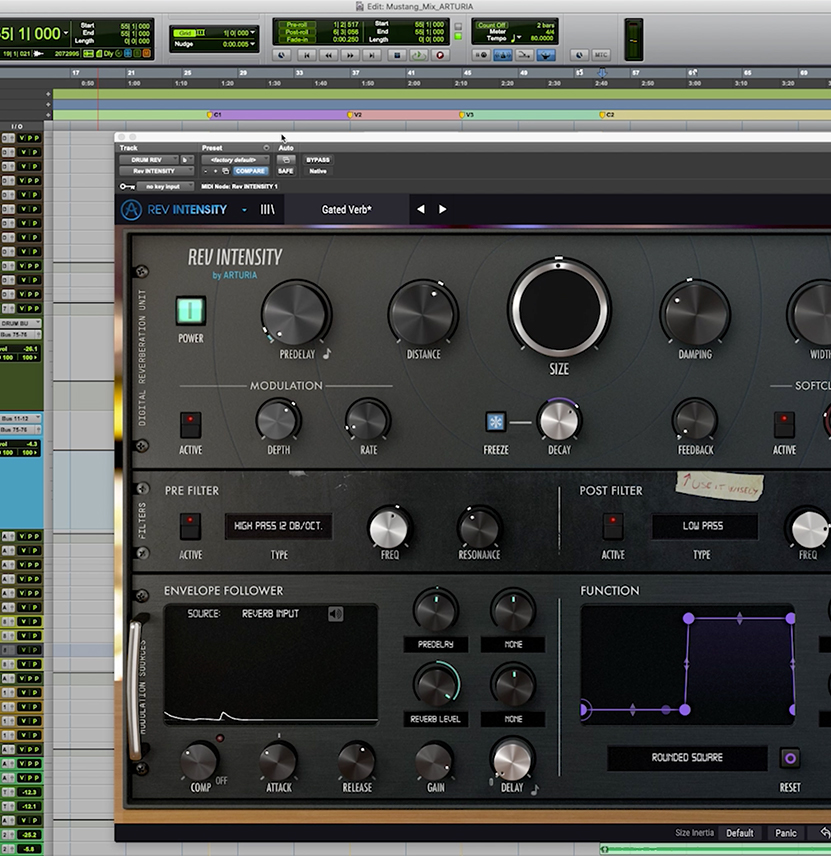Open Reverb Level modulation destination selector
Screen dimensions: 831x856
(436, 720)
